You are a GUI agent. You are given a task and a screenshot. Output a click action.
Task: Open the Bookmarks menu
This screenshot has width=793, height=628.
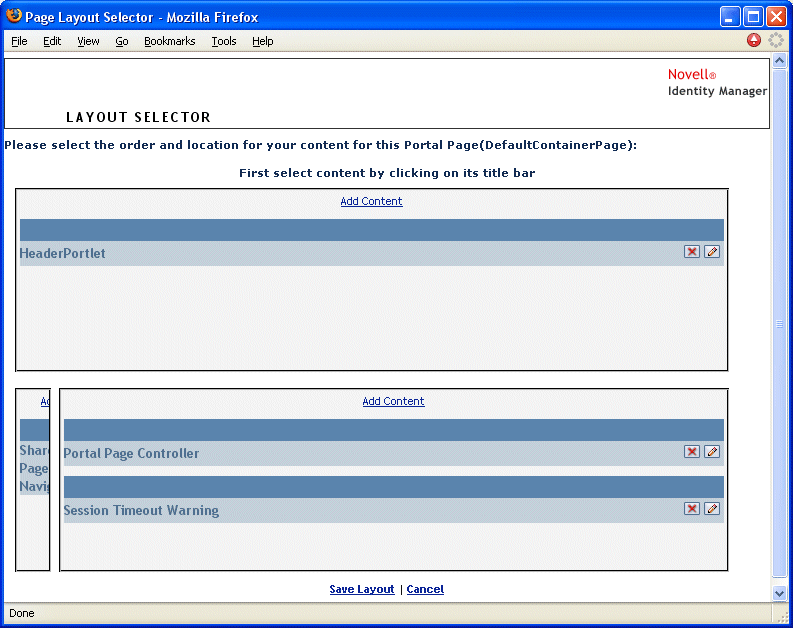tap(169, 41)
